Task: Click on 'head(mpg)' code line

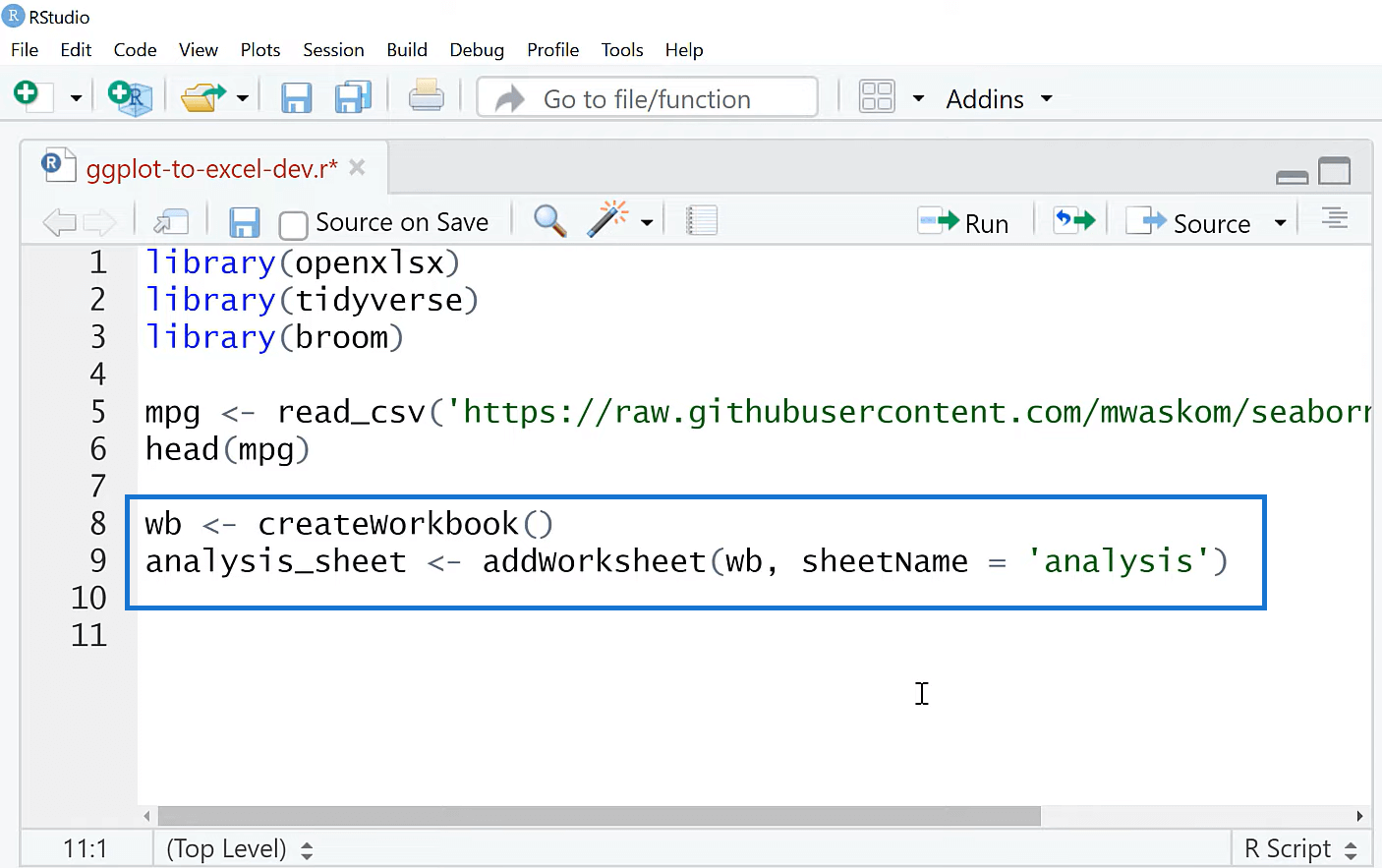Action: [x=227, y=449]
